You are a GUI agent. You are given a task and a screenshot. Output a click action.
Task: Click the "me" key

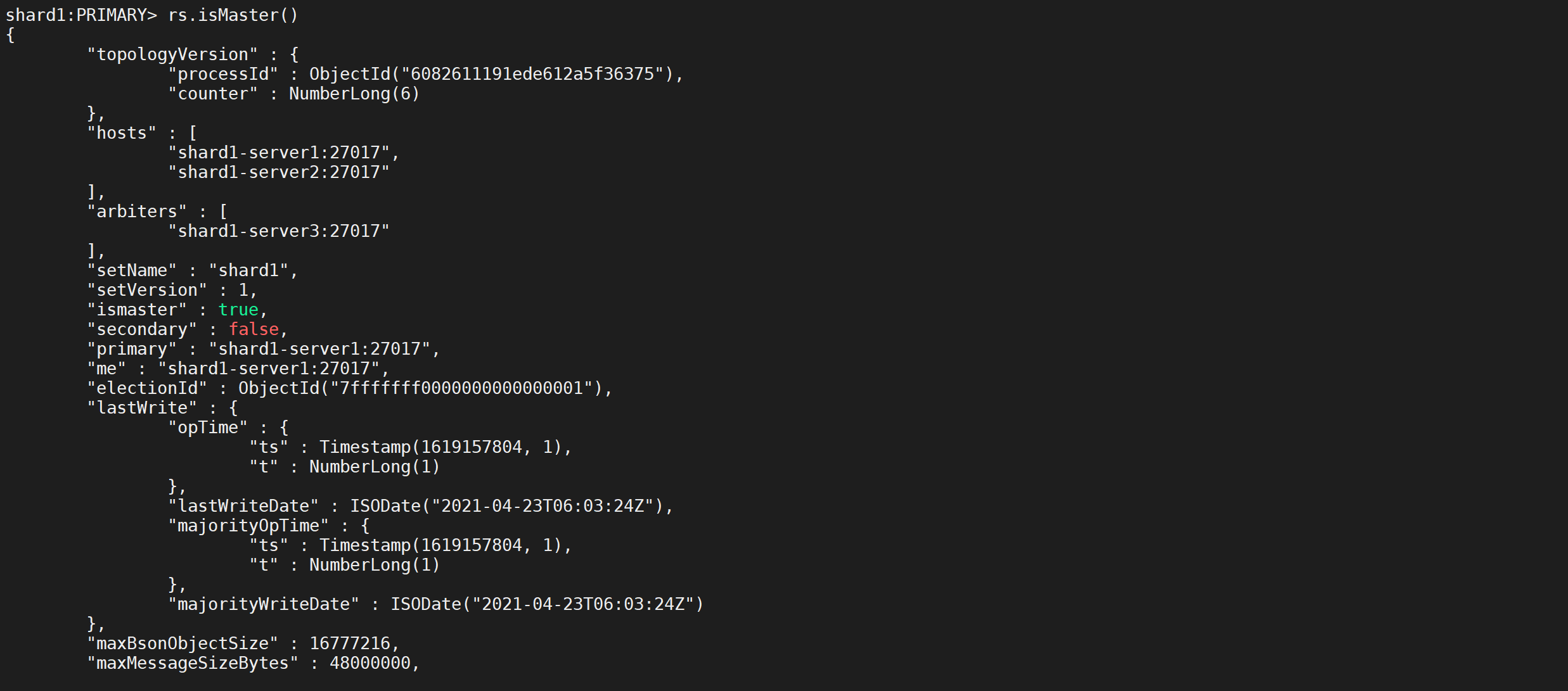coord(106,369)
